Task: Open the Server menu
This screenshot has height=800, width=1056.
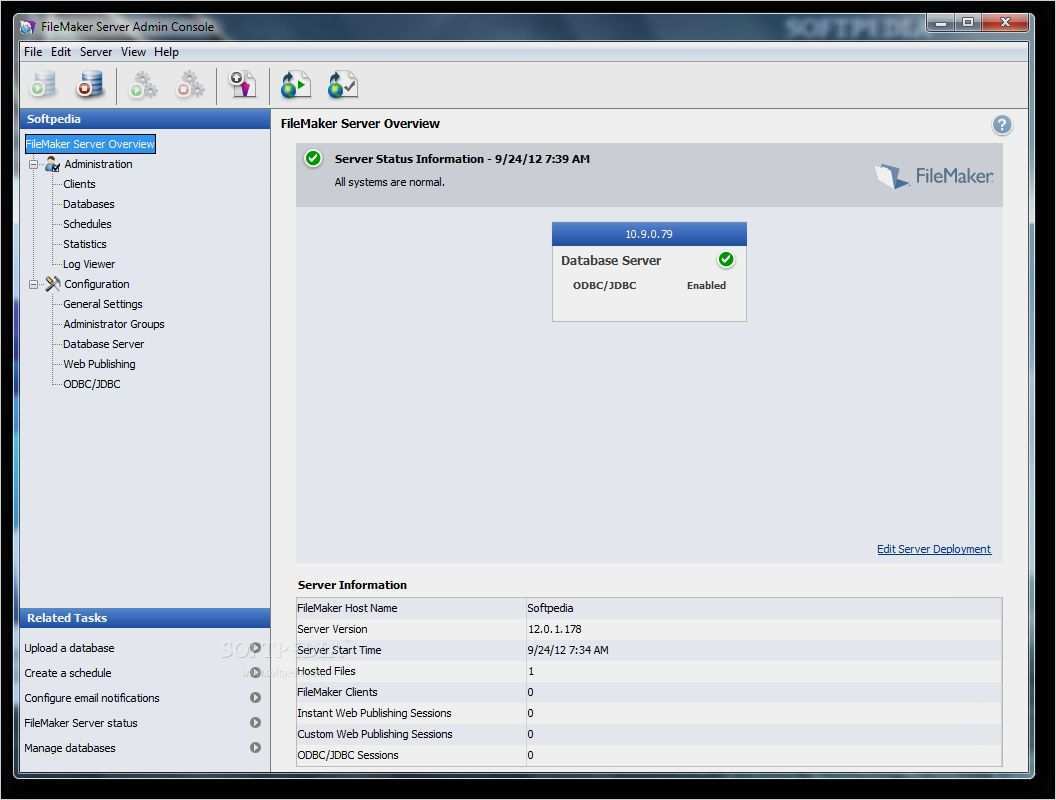Action: click(x=96, y=52)
